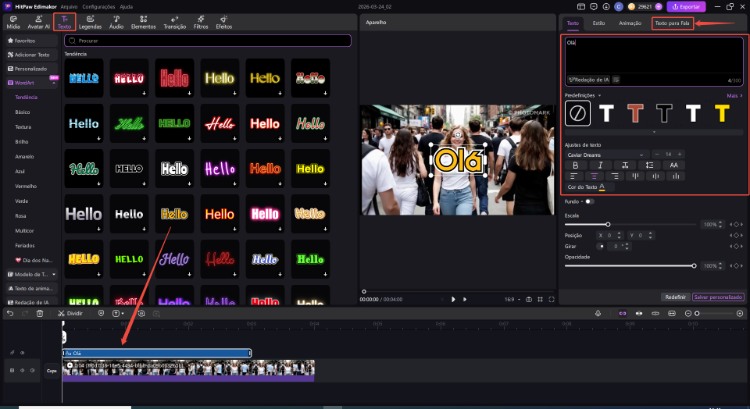Viewport: 750px width, 409px height.
Task: Open the Arquivo menu
Action: click(x=68, y=7)
